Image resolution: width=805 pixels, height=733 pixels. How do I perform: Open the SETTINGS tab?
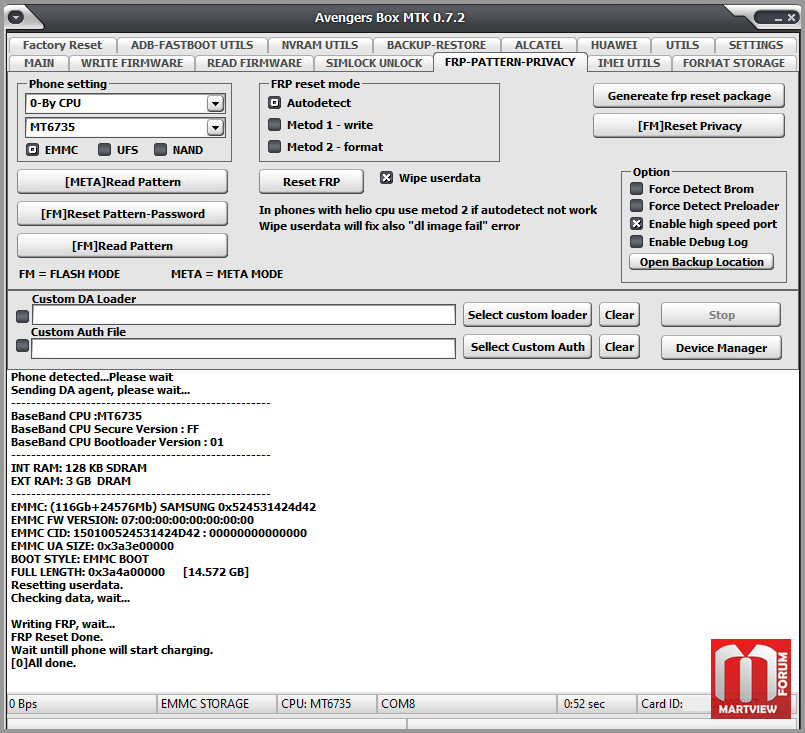pos(756,45)
